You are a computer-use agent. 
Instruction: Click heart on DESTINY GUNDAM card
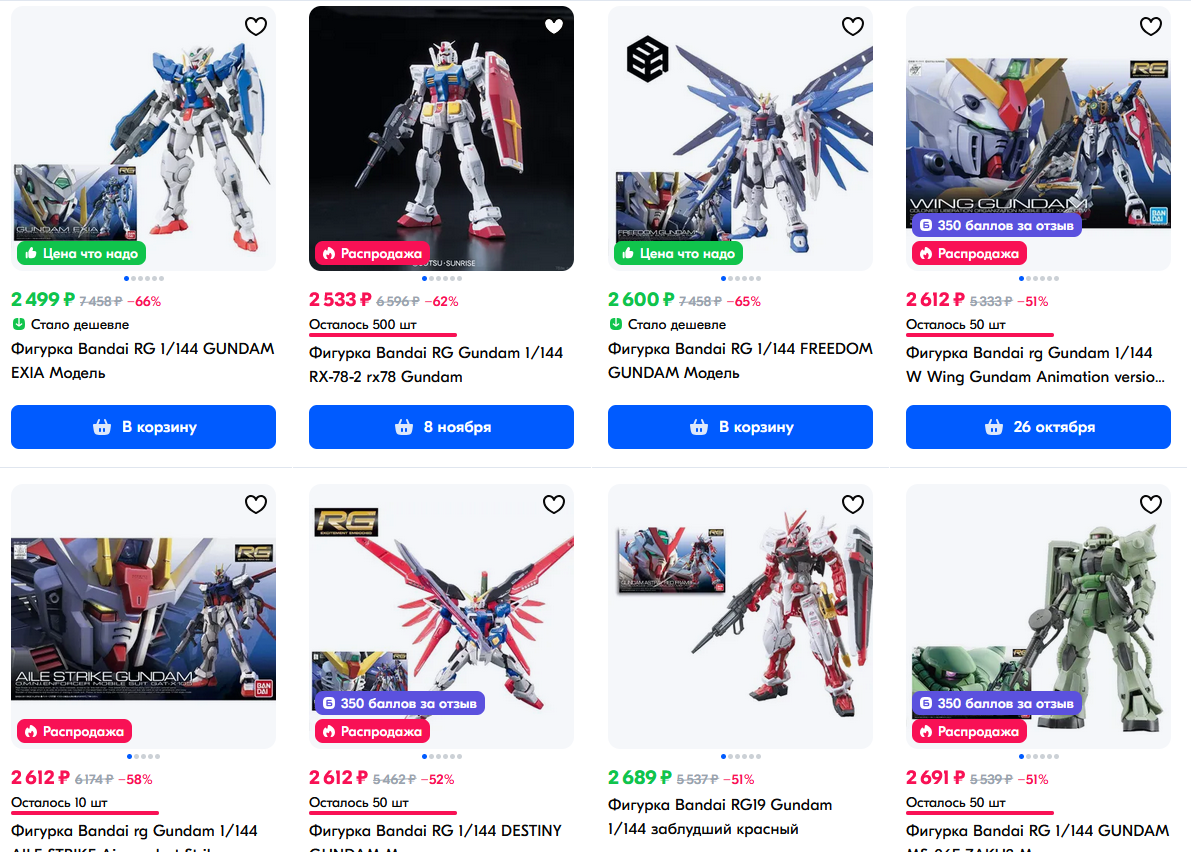coord(554,504)
